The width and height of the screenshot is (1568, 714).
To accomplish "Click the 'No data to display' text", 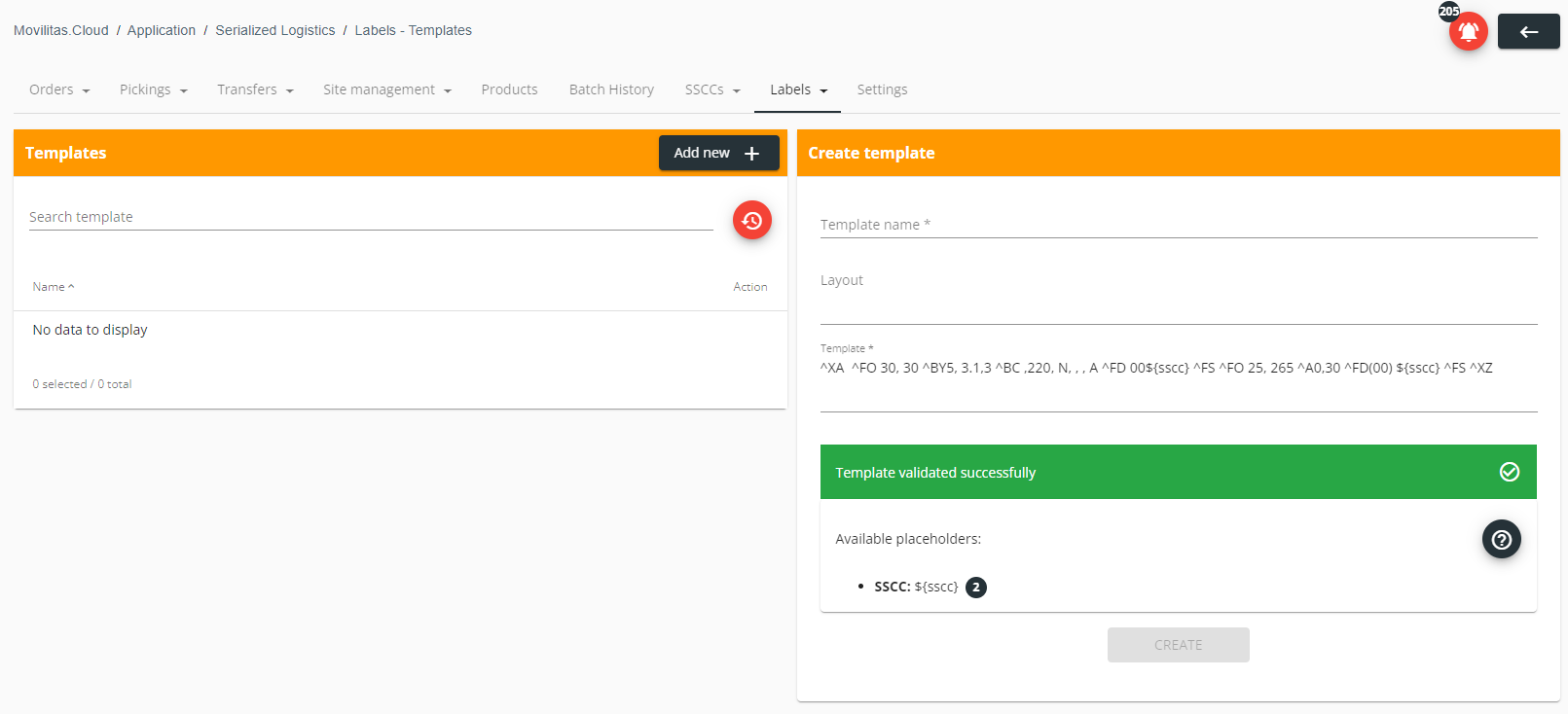I will pyautogui.click(x=91, y=330).
